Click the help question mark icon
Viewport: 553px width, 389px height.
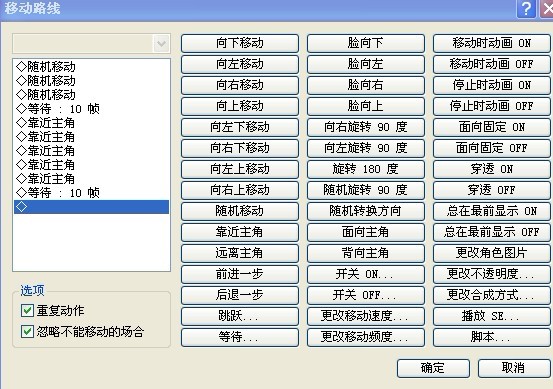[526, 8]
